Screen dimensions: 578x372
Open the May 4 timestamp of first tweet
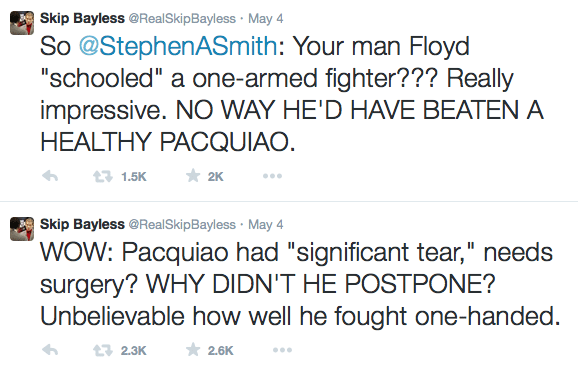(266, 18)
